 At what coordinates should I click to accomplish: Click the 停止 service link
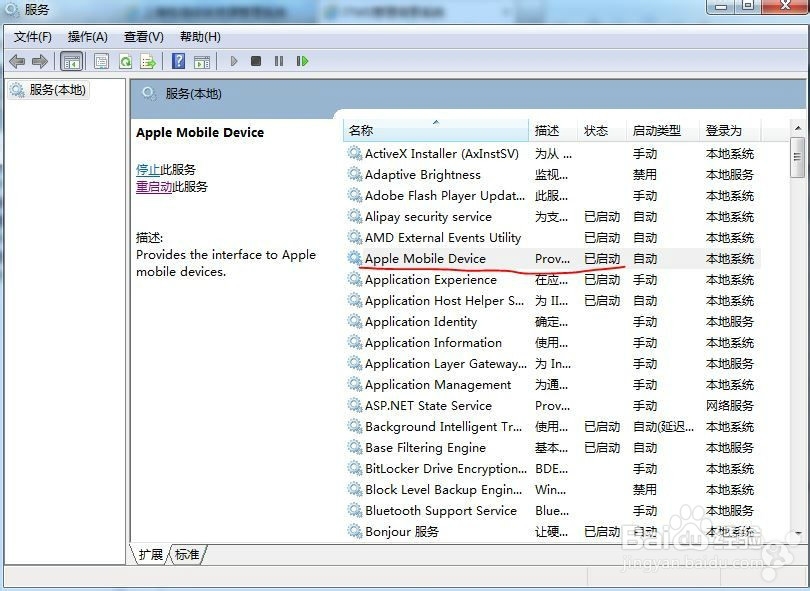pos(148,169)
